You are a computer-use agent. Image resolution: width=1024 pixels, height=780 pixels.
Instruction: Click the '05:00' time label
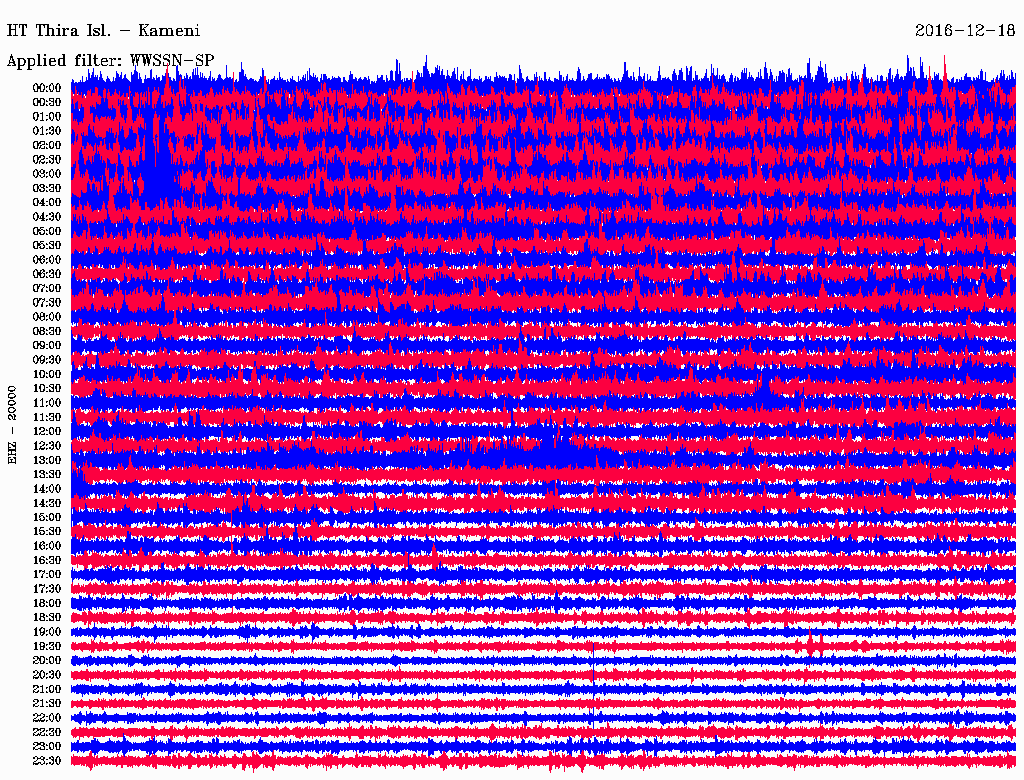[x=47, y=231]
